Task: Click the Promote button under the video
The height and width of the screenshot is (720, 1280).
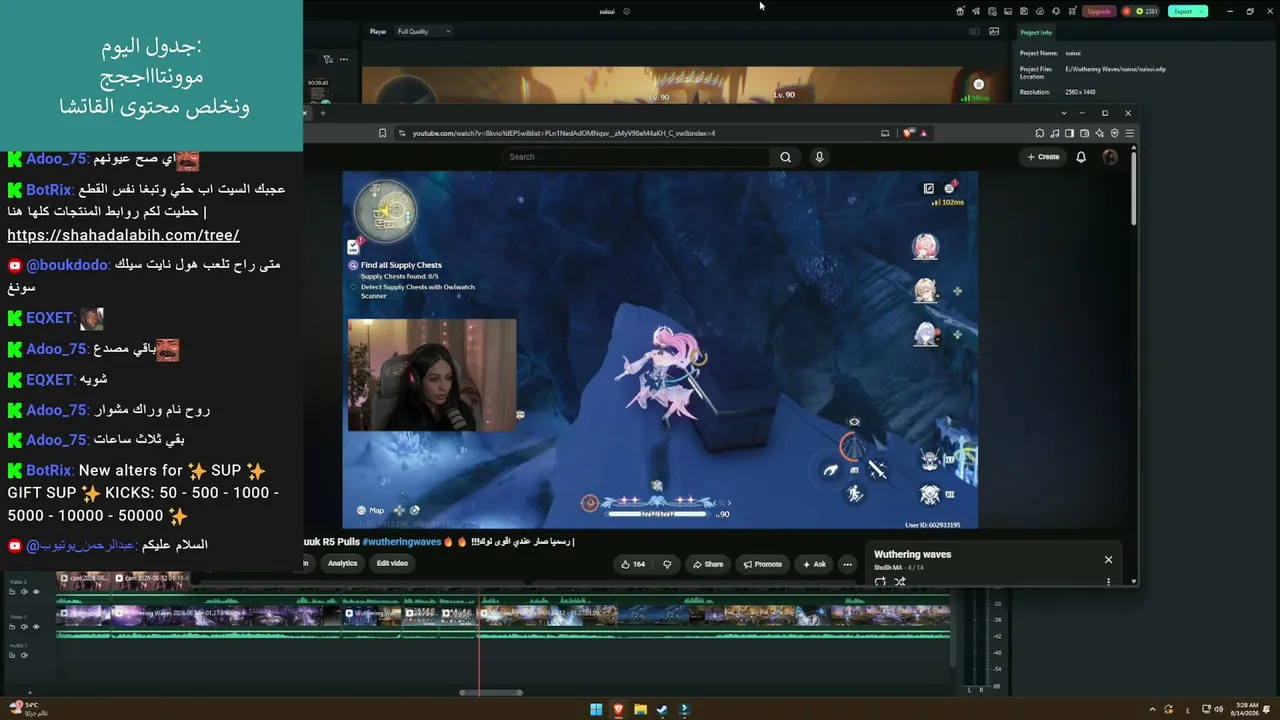Action: [762, 564]
